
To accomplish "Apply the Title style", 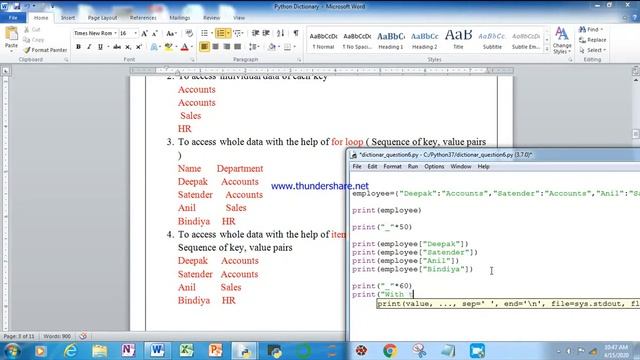I will coord(458,40).
